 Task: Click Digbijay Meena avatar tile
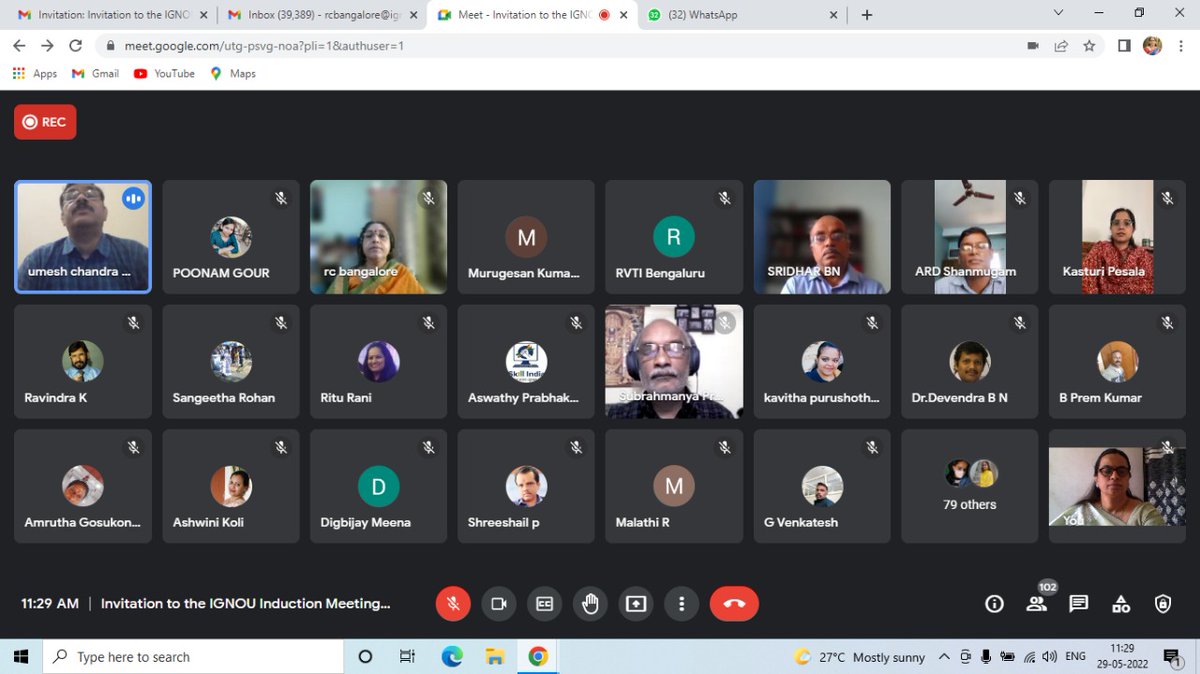click(x=378, y=487)
